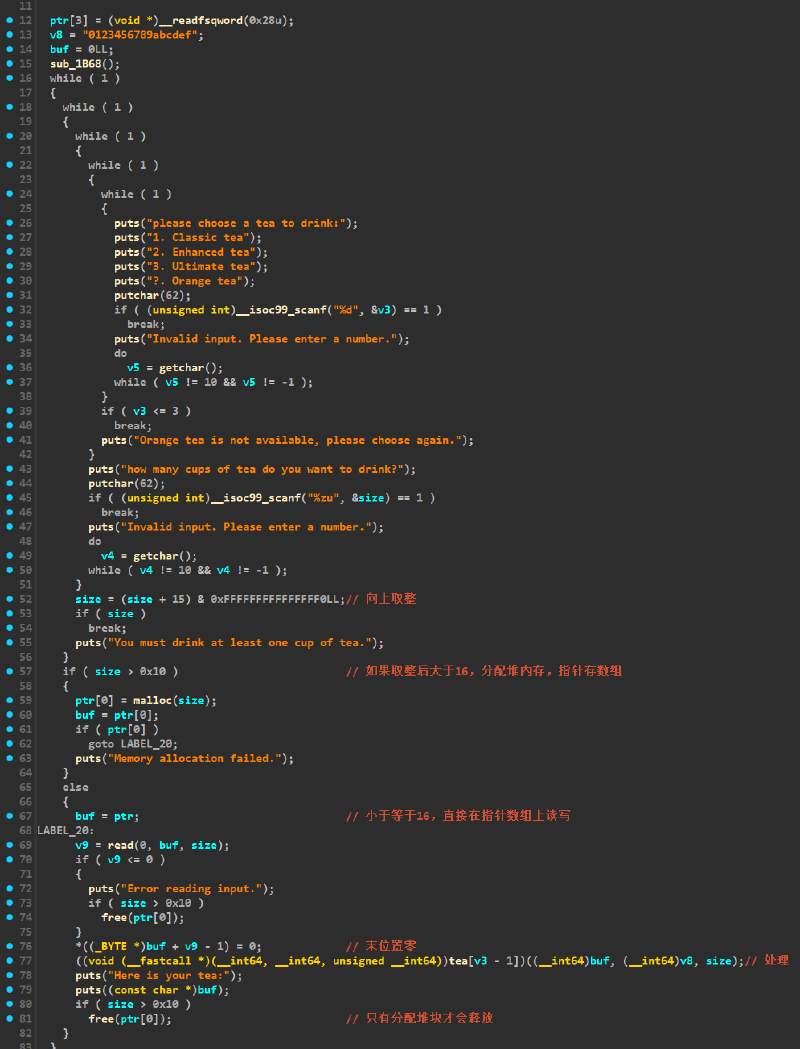Click the 向上取整 comment
This screenshot has height=1049, width=800.
tap(381, 599)
